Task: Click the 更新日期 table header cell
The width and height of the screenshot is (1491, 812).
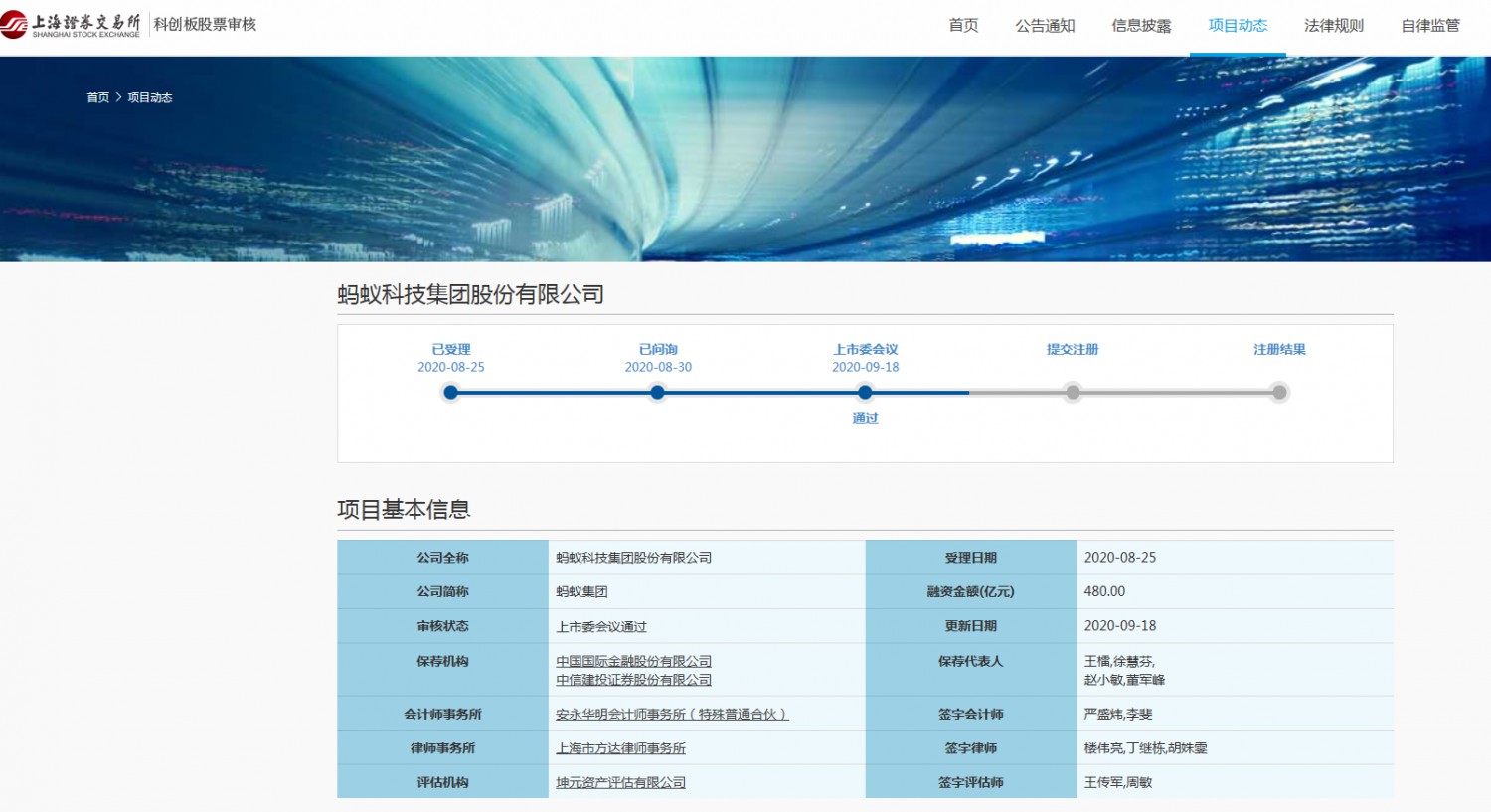Action: pyautogui.click(x=970, y=626)
